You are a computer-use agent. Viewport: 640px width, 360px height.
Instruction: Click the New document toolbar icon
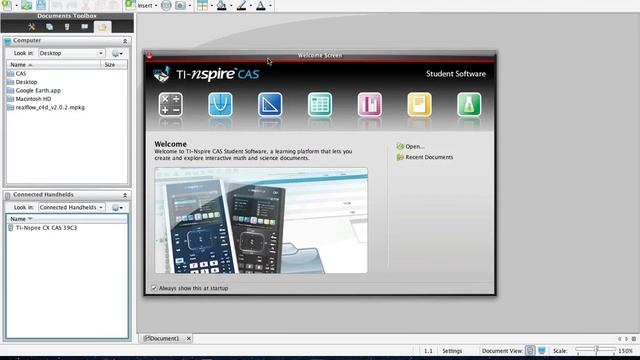[7, 5]
